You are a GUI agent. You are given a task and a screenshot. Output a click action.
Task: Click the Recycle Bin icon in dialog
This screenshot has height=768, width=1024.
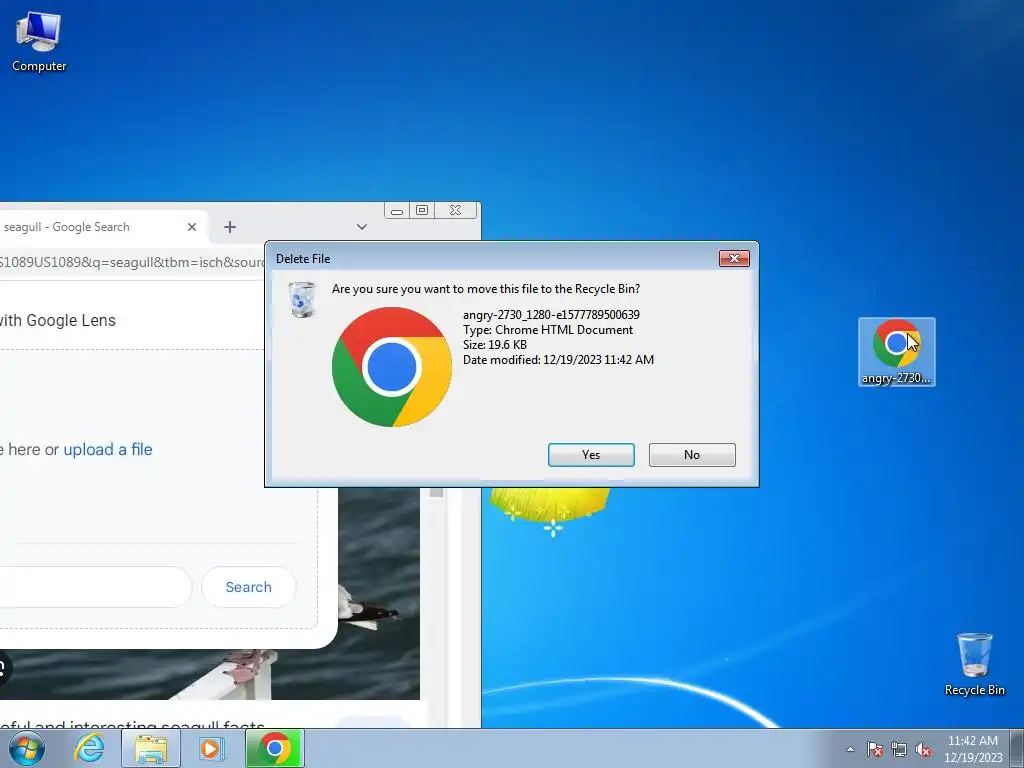(302, 300)
